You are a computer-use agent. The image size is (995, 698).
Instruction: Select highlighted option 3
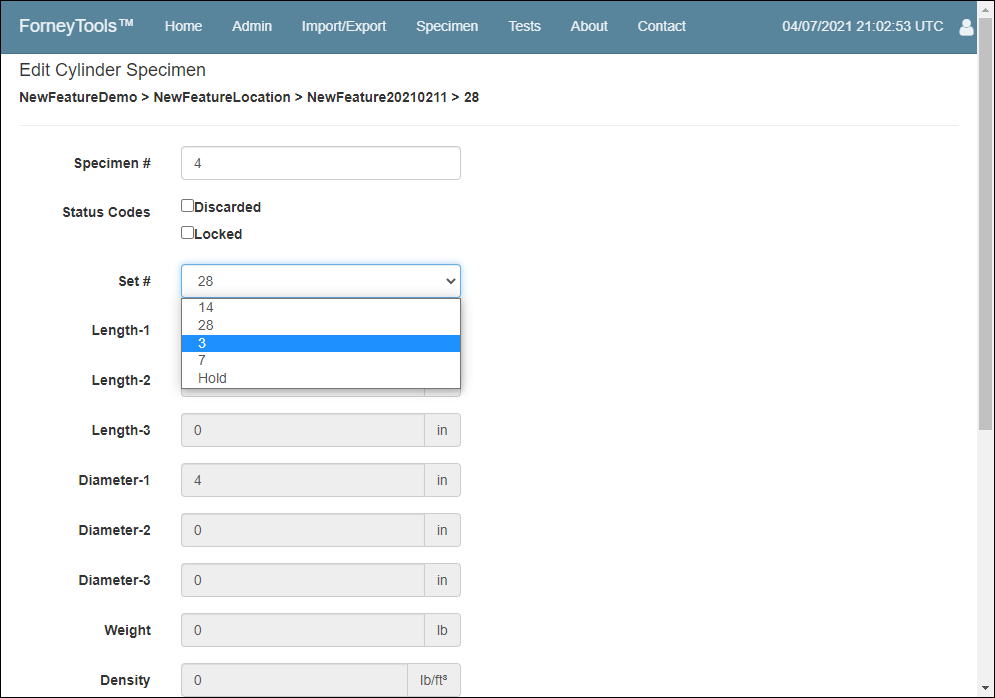[320, 343]
